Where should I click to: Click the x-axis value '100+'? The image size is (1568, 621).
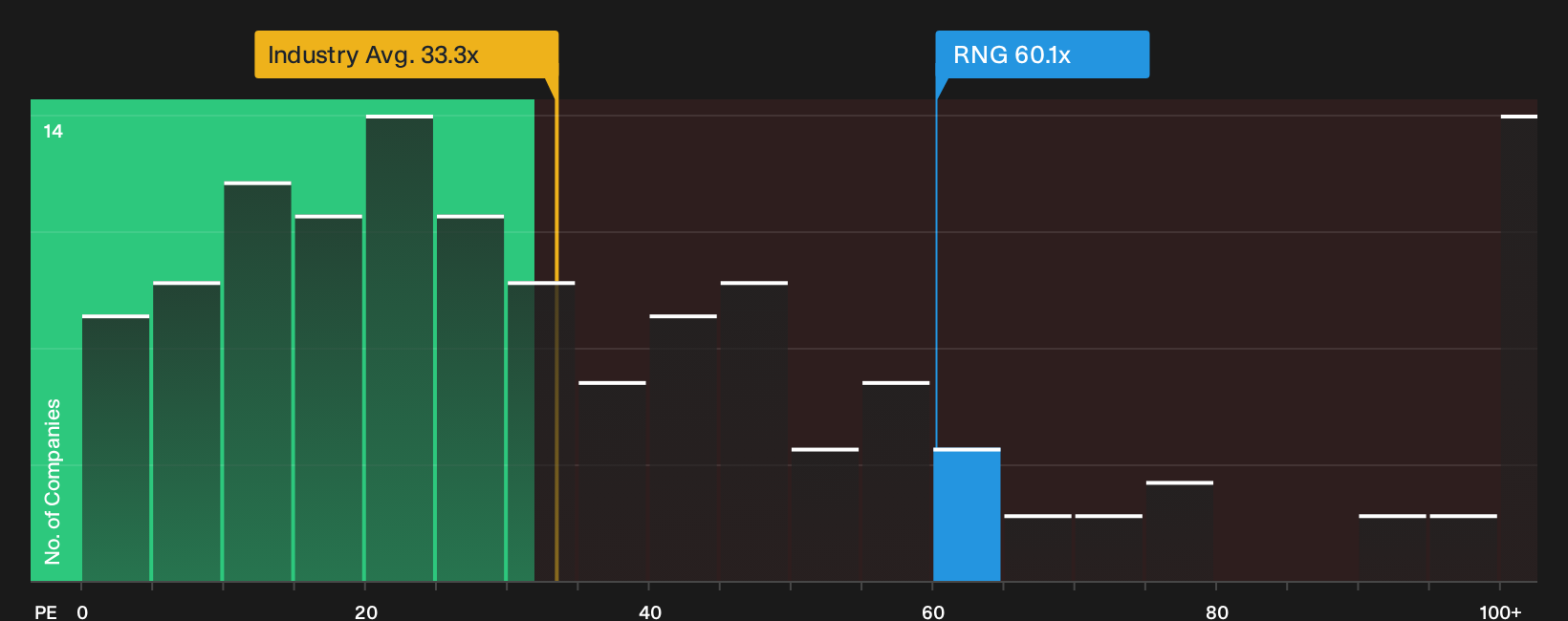tap(1500, 612)
